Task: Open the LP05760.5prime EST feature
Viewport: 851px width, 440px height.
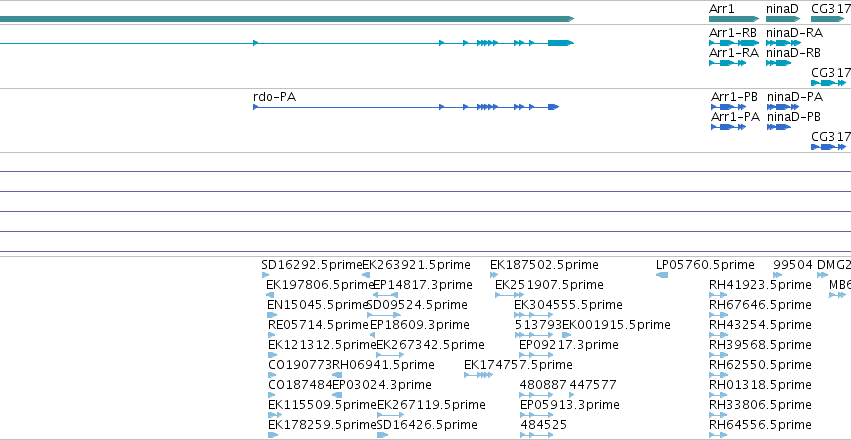Action: [662, 275]
